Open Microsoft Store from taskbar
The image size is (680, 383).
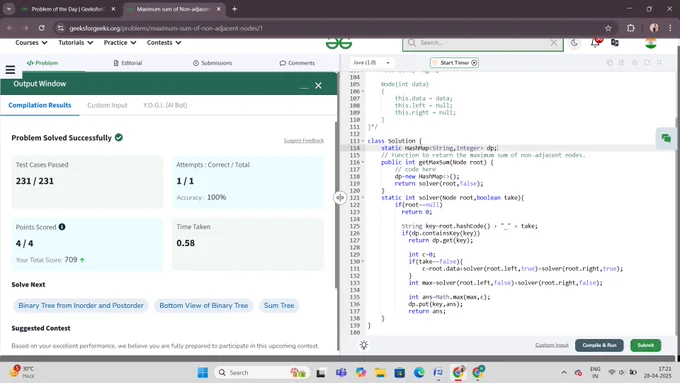[399, 373]
